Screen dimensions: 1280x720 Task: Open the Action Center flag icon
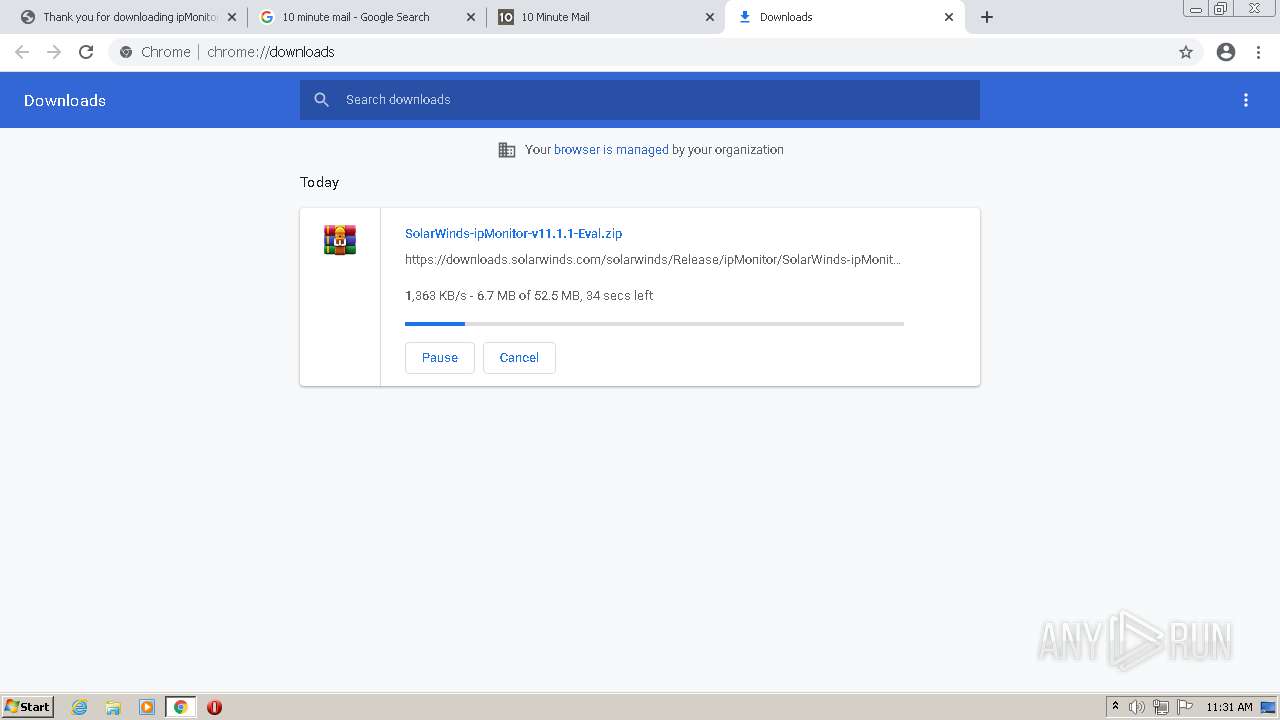point(1185,707)
